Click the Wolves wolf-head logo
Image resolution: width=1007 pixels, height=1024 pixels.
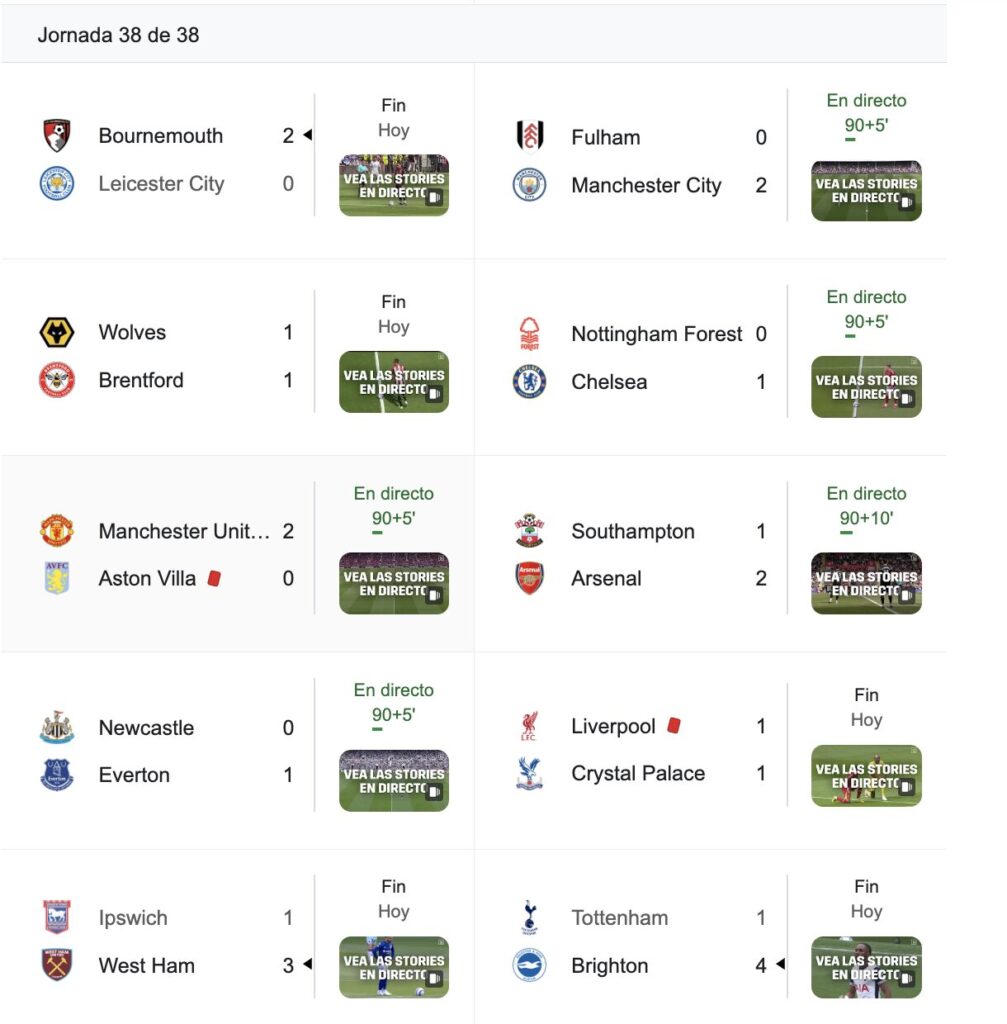[57, 332]
